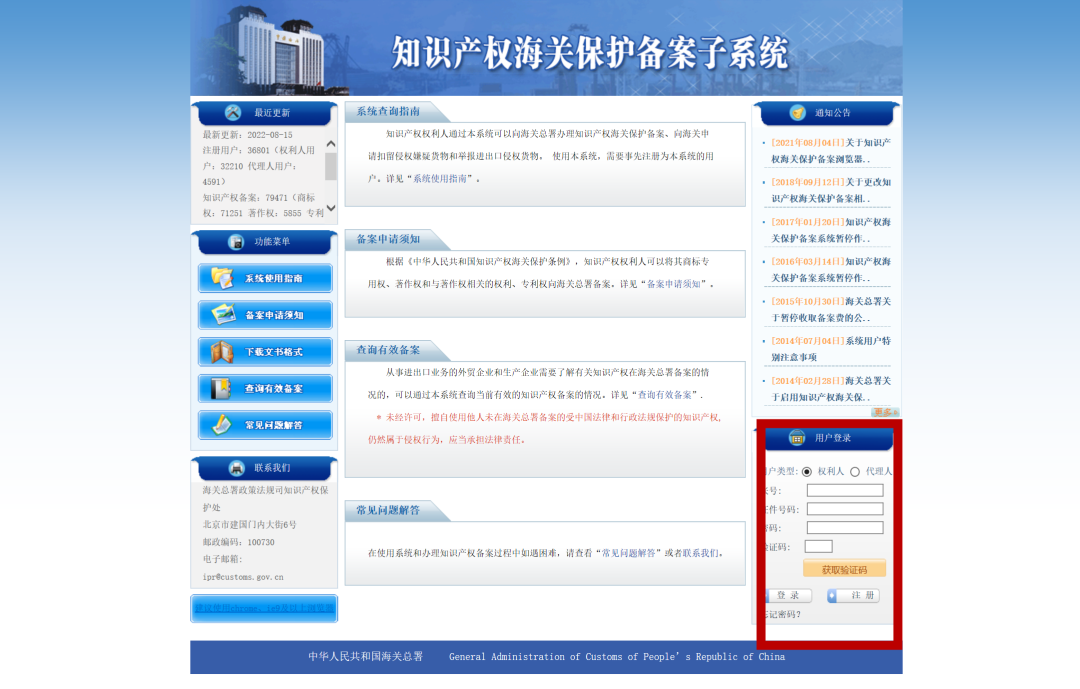The height and width of the screenshot is (689, 1080).
Task: Click the 常见问题解答 pencil icon
Action: 222,425
